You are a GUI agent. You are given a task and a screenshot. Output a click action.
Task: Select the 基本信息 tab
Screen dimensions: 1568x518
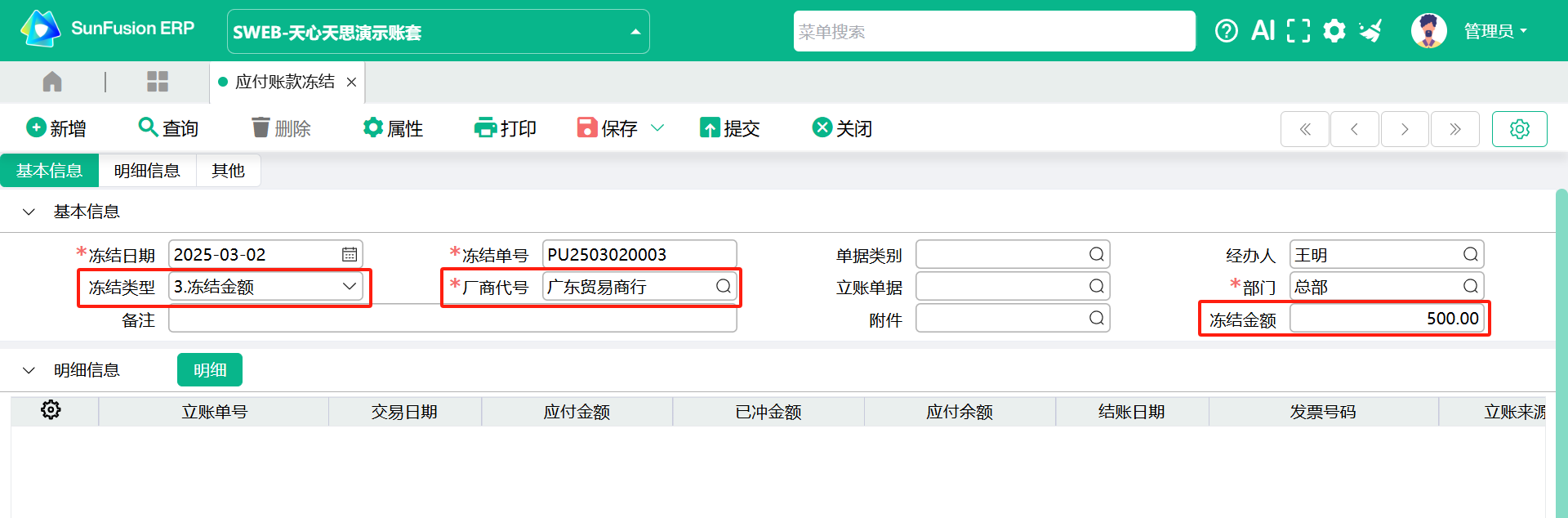pyautogui.click(x=49, y=171)
